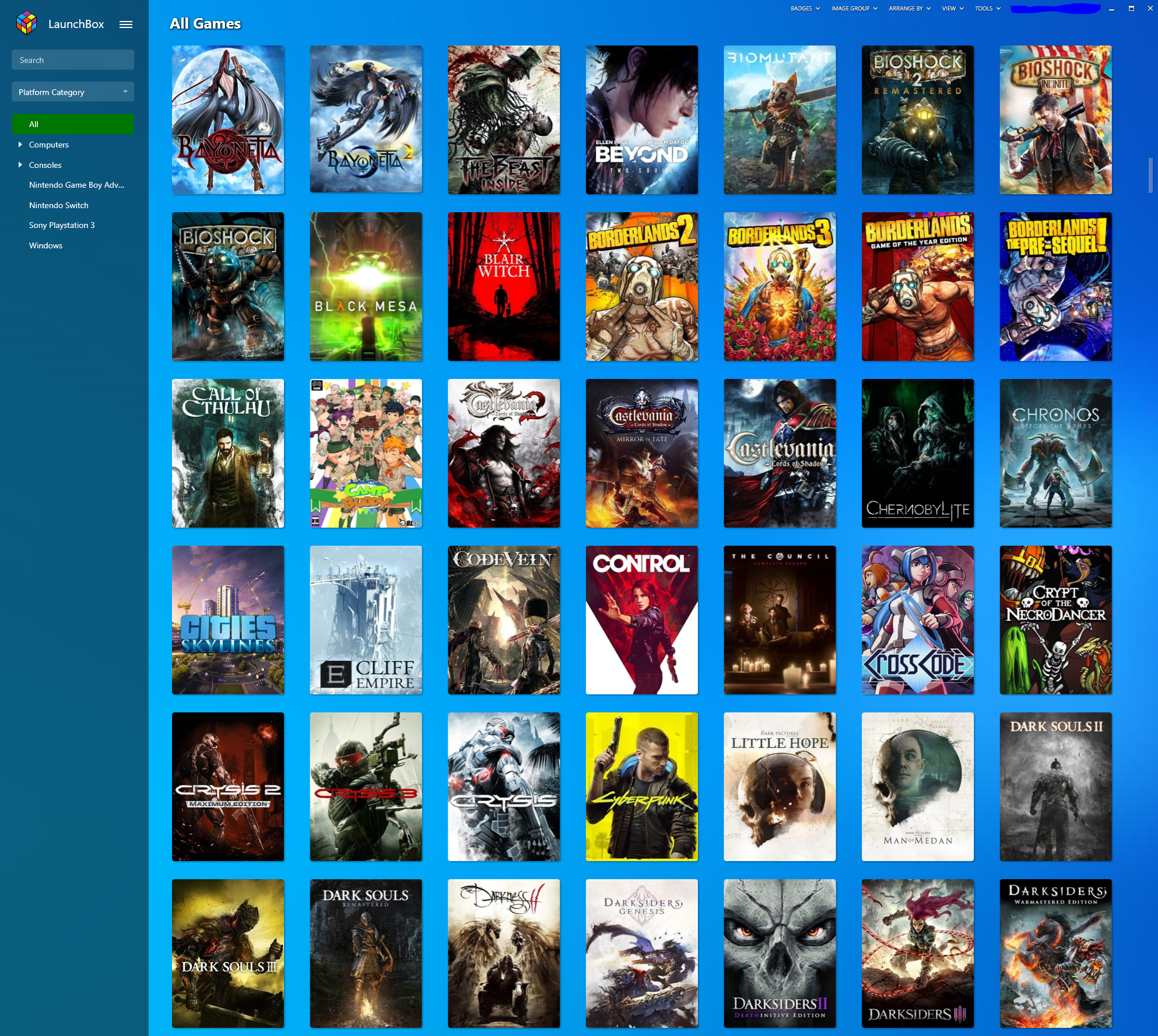Select the Crysis 3 cover
The image size is (1158, 1036).
(x=366, y=787)
